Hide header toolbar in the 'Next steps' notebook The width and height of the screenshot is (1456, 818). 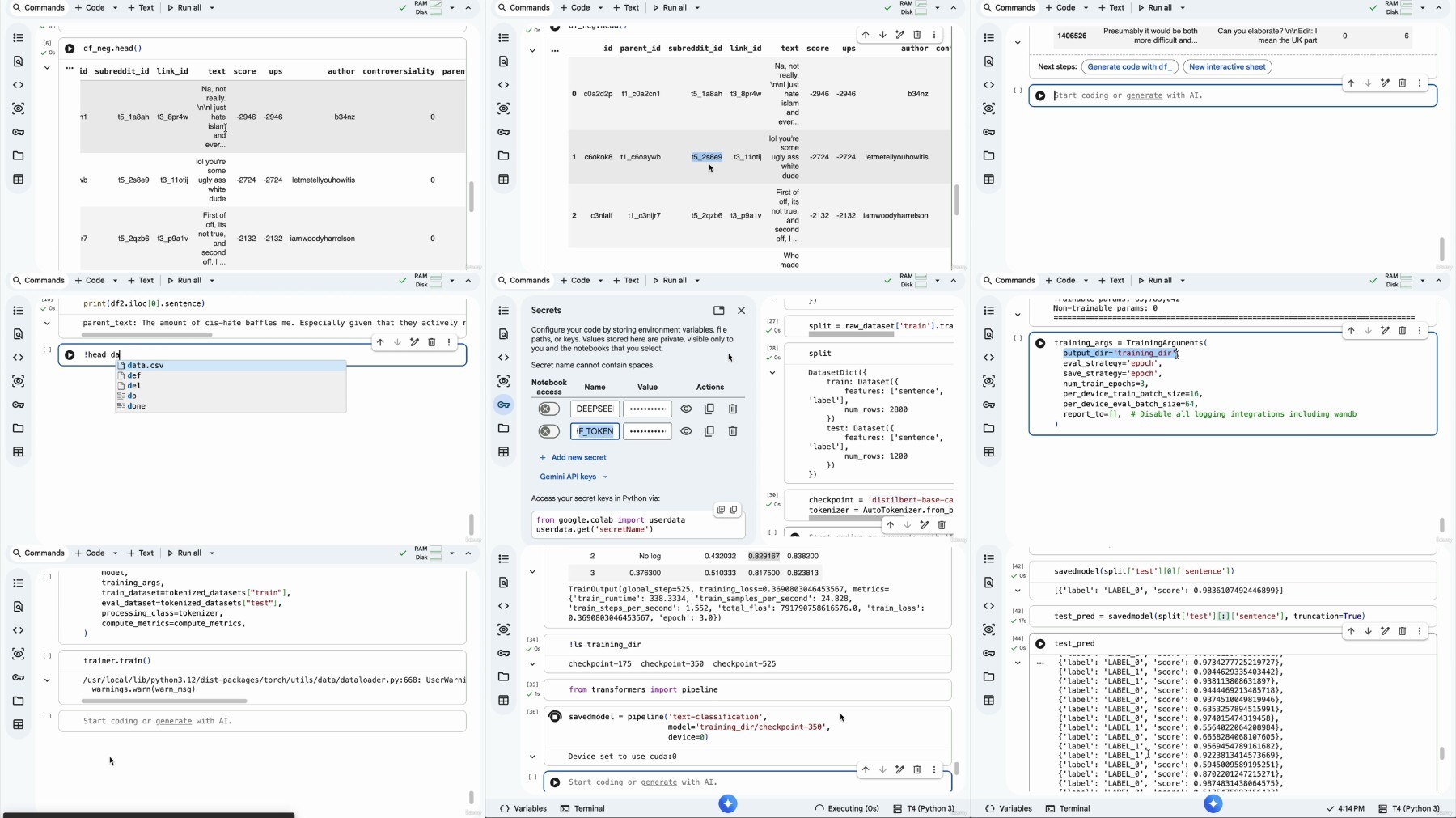(1439, 8)
